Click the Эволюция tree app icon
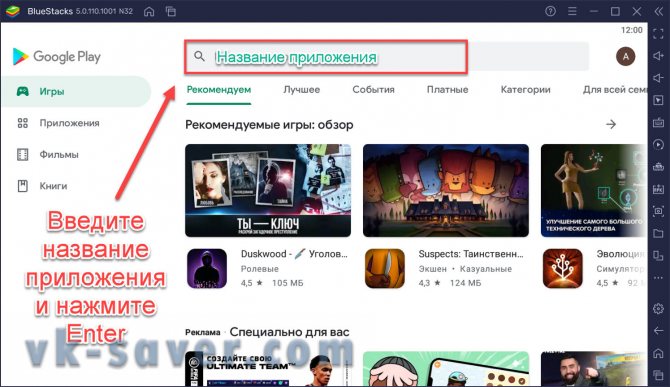Image resolution: width=670 pixels, height=387 pixels. [563, 269]
